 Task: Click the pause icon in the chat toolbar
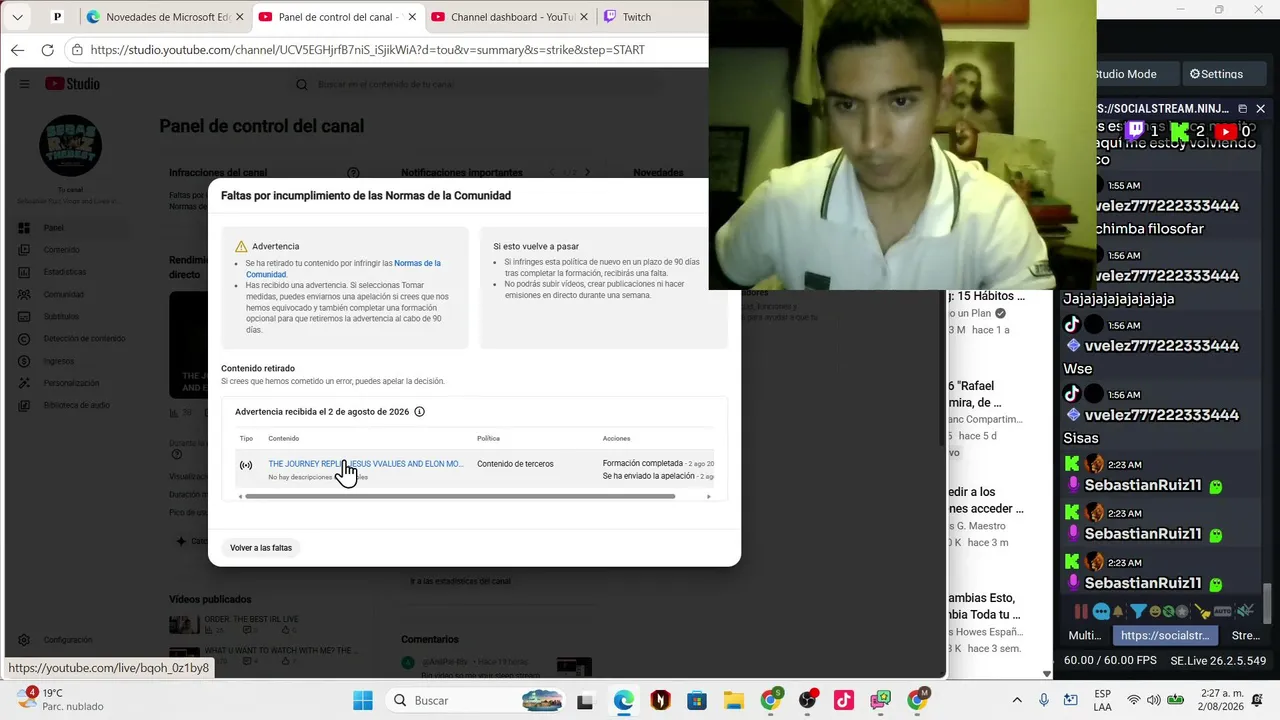(1081, 611)
